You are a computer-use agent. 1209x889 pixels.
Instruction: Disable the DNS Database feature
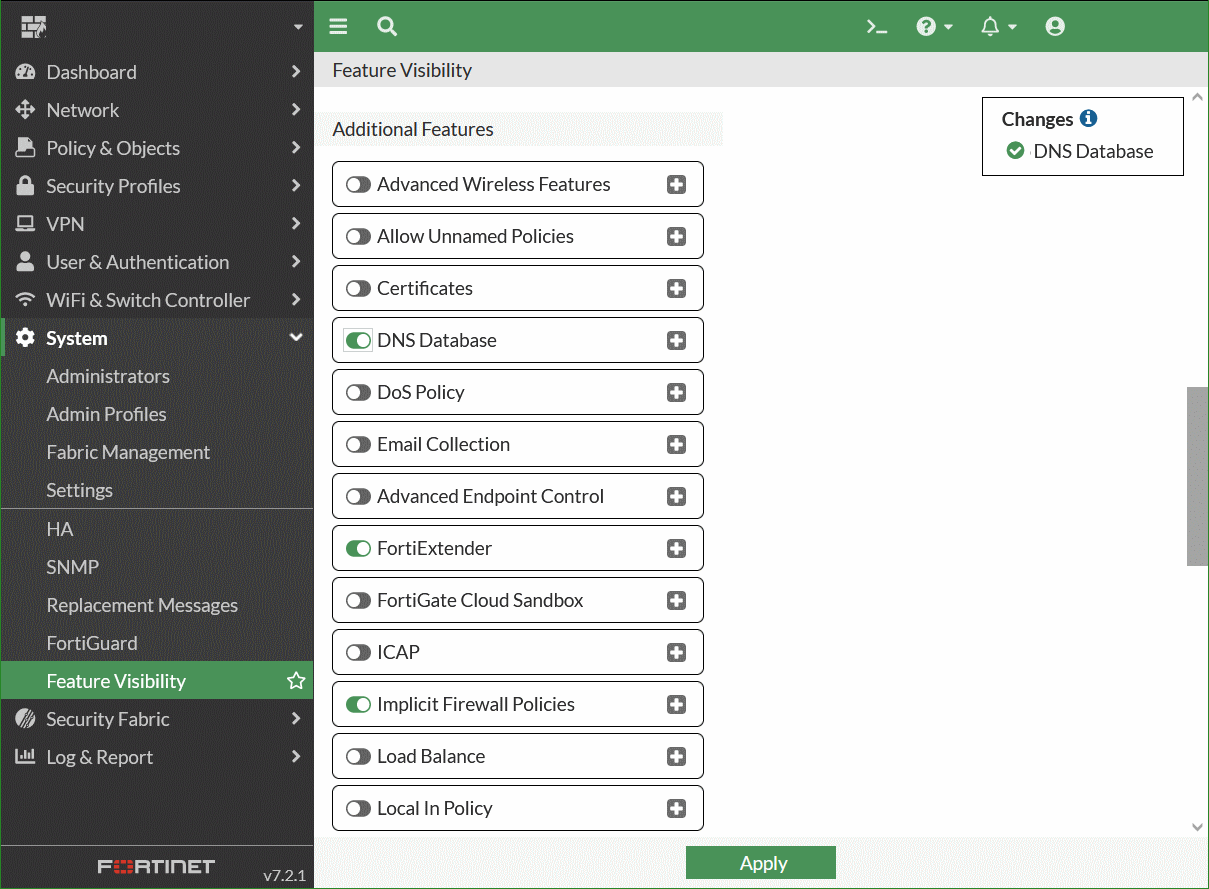click(357, 340)
